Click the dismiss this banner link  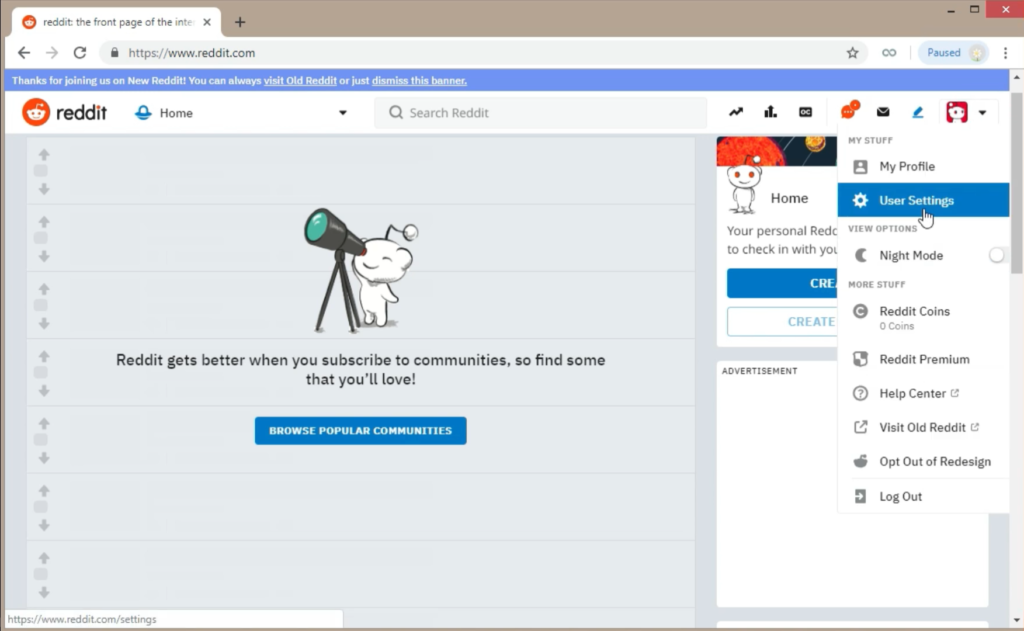tap(419, 81)
